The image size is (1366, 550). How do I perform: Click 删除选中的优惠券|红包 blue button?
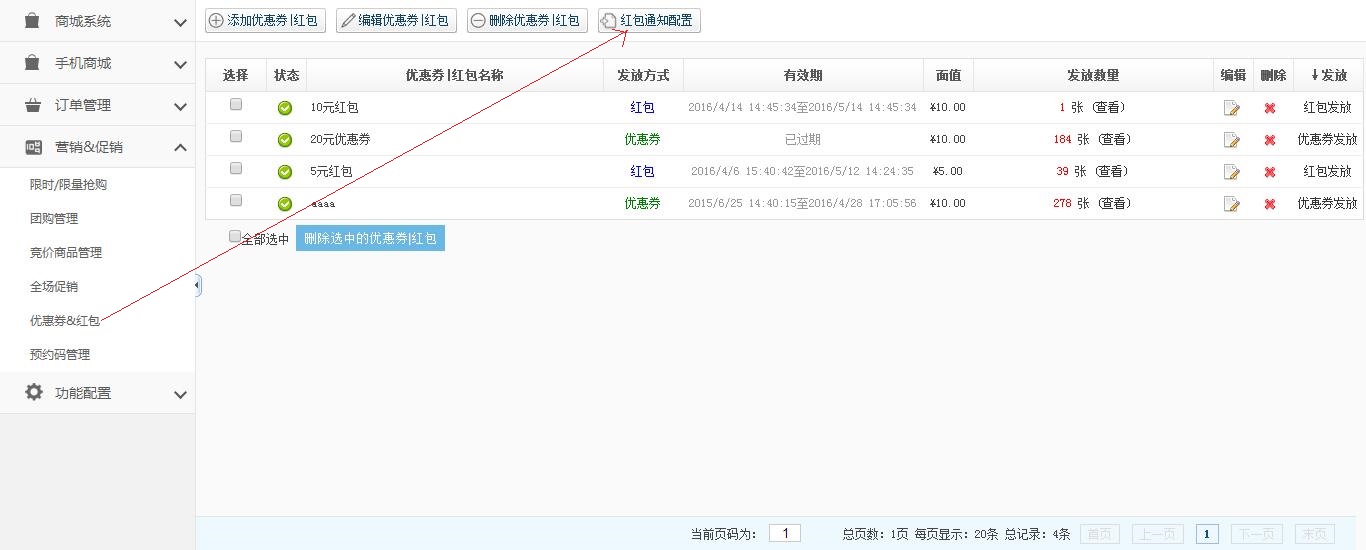pyautogui.click(x=370, y=238)
